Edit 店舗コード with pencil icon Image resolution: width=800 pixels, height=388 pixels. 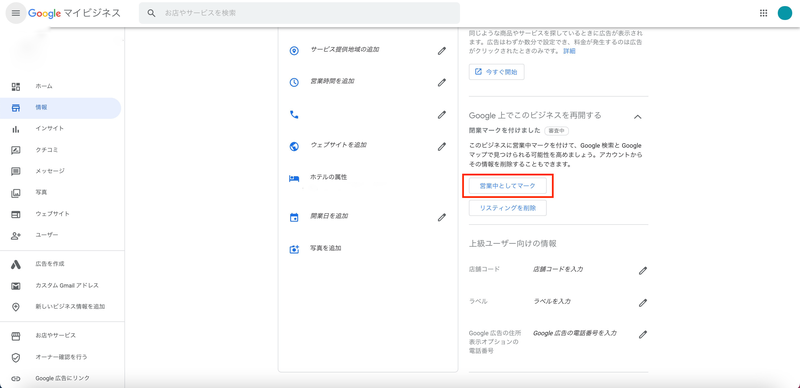click(x=643, y=271)
